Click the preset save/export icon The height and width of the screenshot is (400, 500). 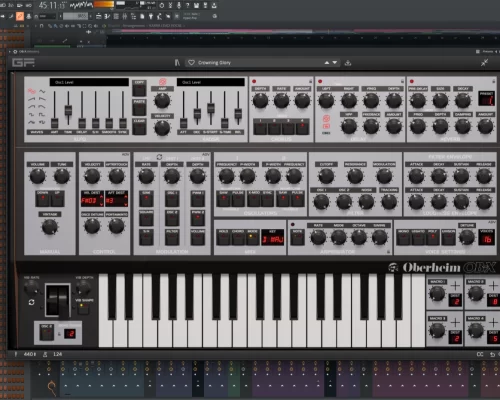tap(348, 63)
